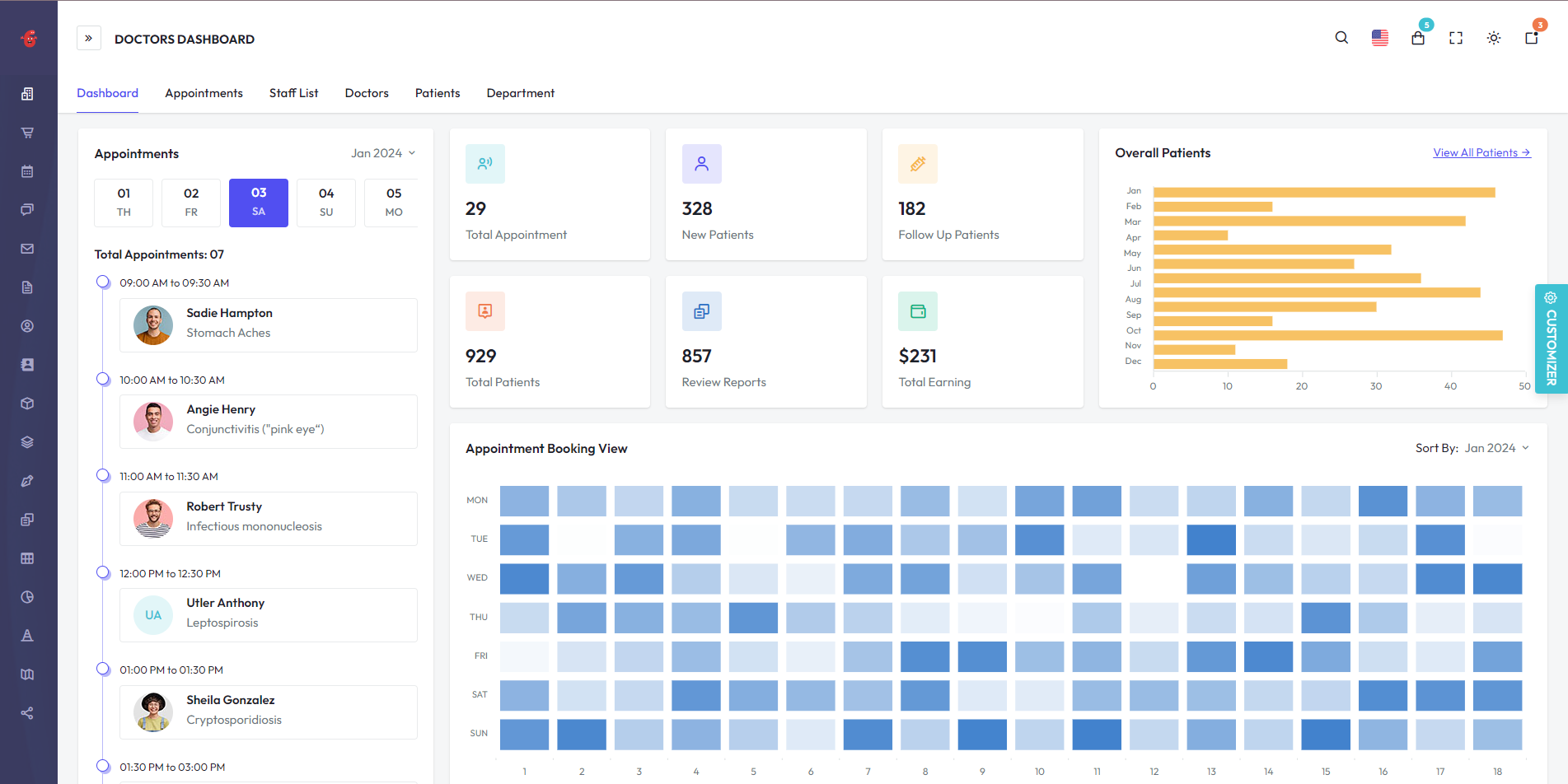
Task: Open Robert Trusty appointment card
Action: [x=269, y=519]
